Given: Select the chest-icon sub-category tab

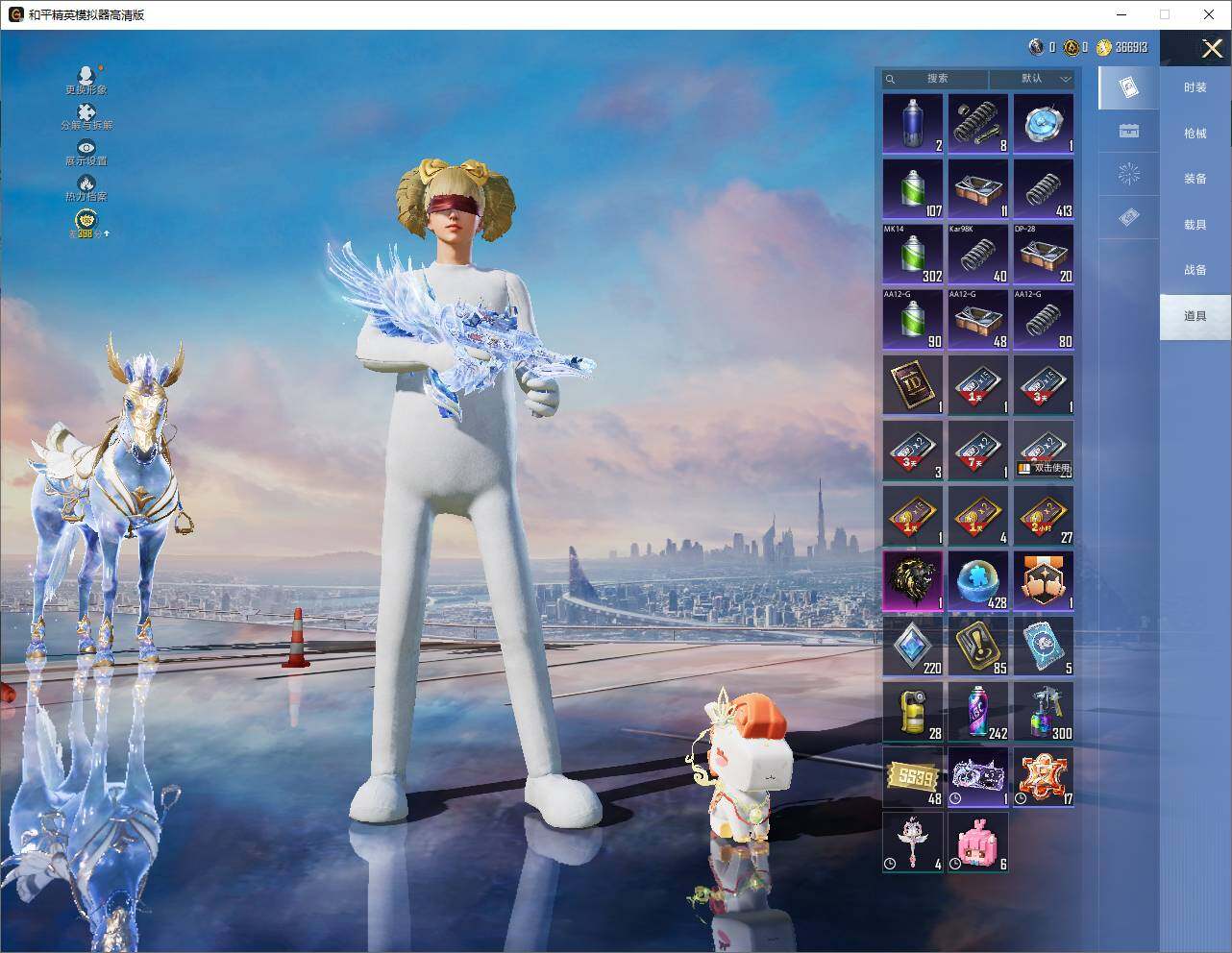Looking at the screenshot, I should [x=1128, y=131].
